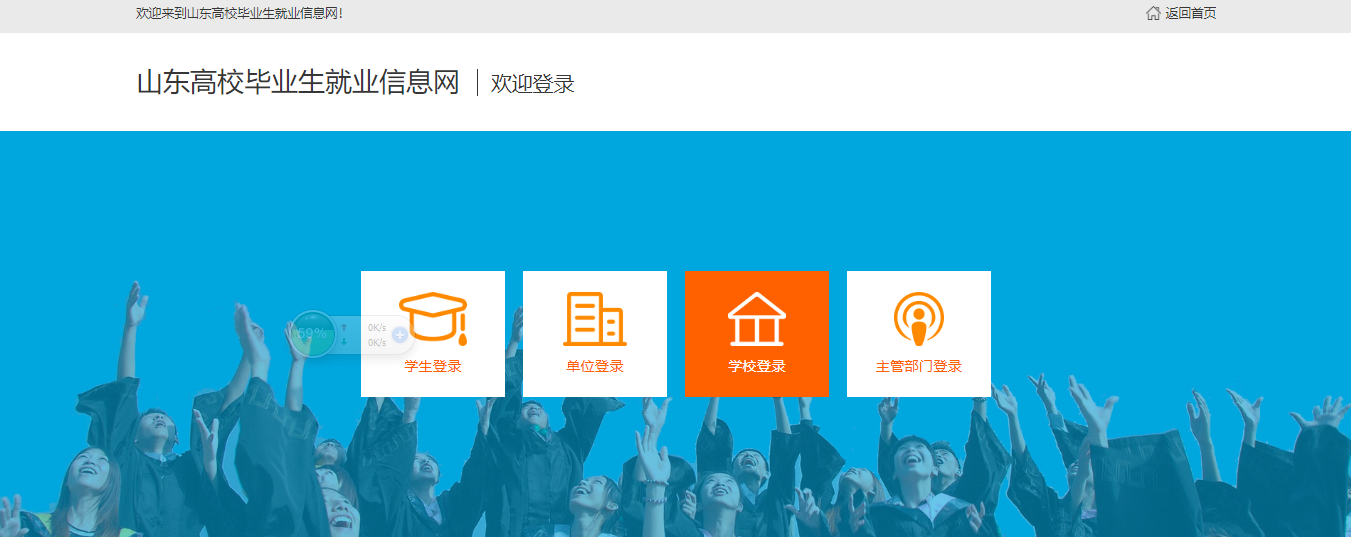Open the 单位登录 text label
Viewport: 1351px width, 537px height.
595,366
